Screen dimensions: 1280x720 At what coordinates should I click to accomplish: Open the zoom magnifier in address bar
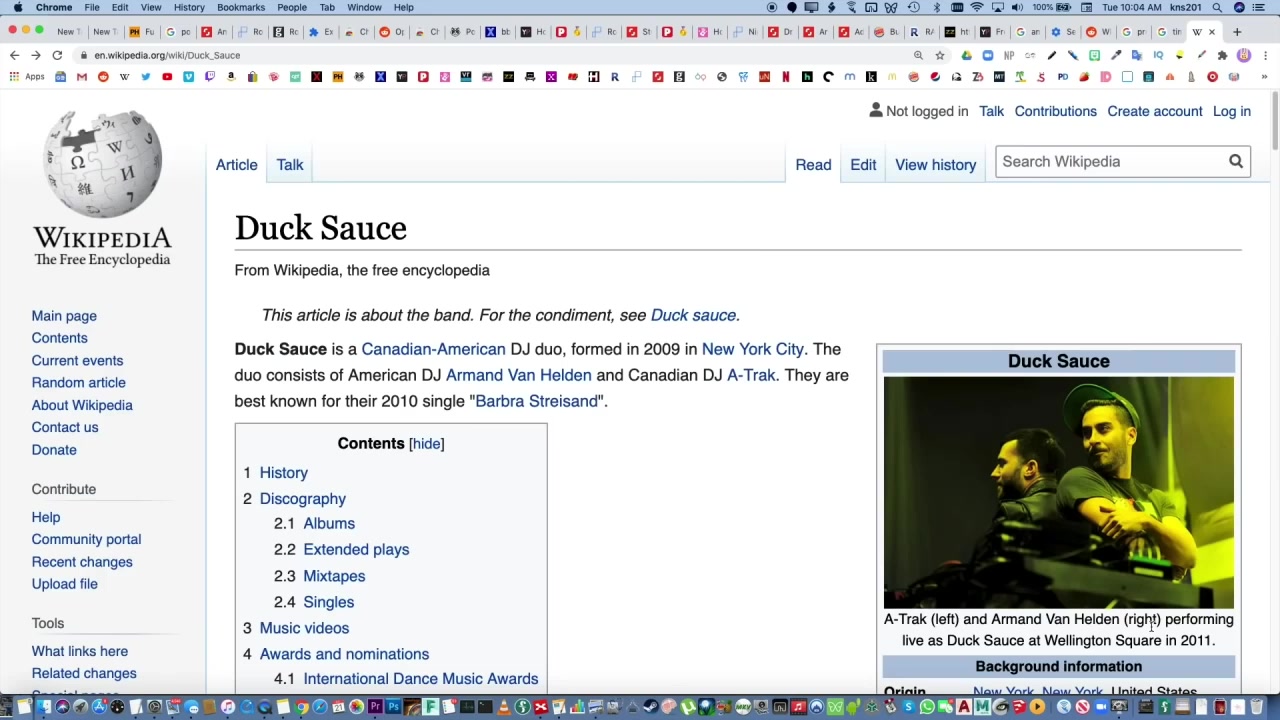(918, 55)
